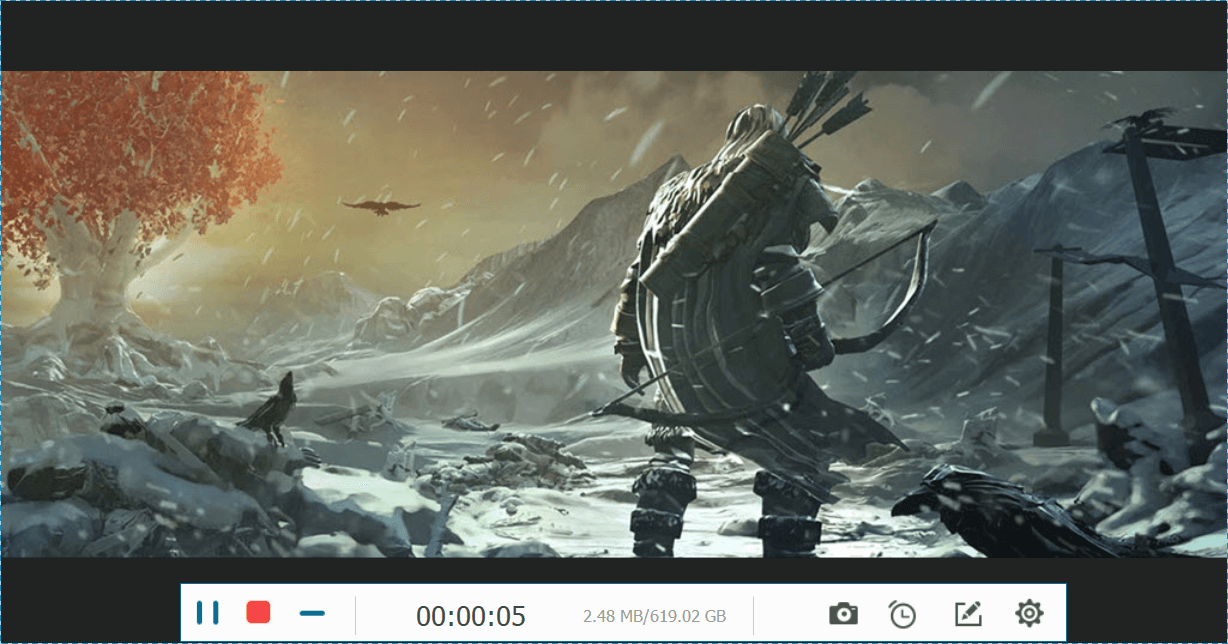This screenshot has width=1228, height=644.
Task: Open the annotation edit pencil tool
Action: (x=967, y=613)
